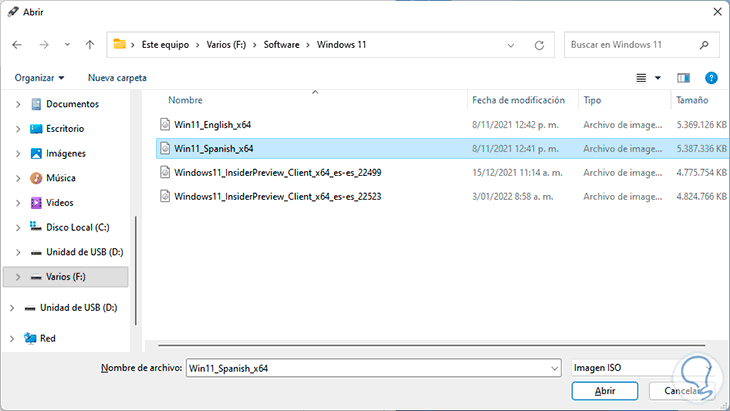Expand the Documentos tree node
730x411 pixels.
tap(18, 104)
